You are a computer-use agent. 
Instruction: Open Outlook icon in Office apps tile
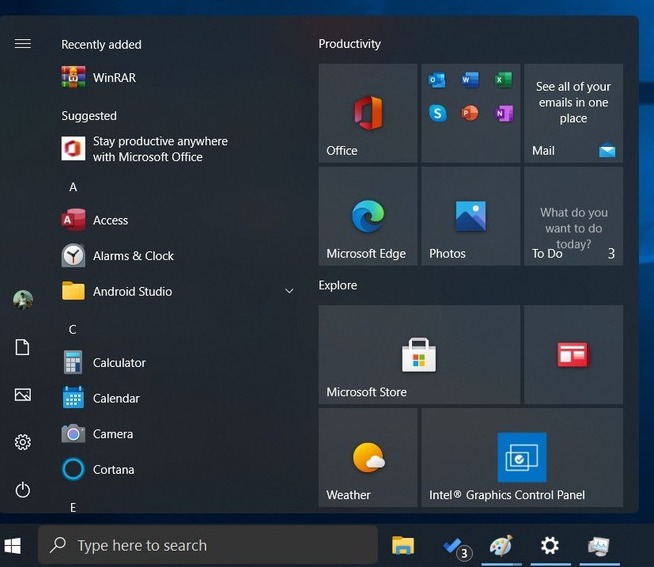(x=437, y=80)
